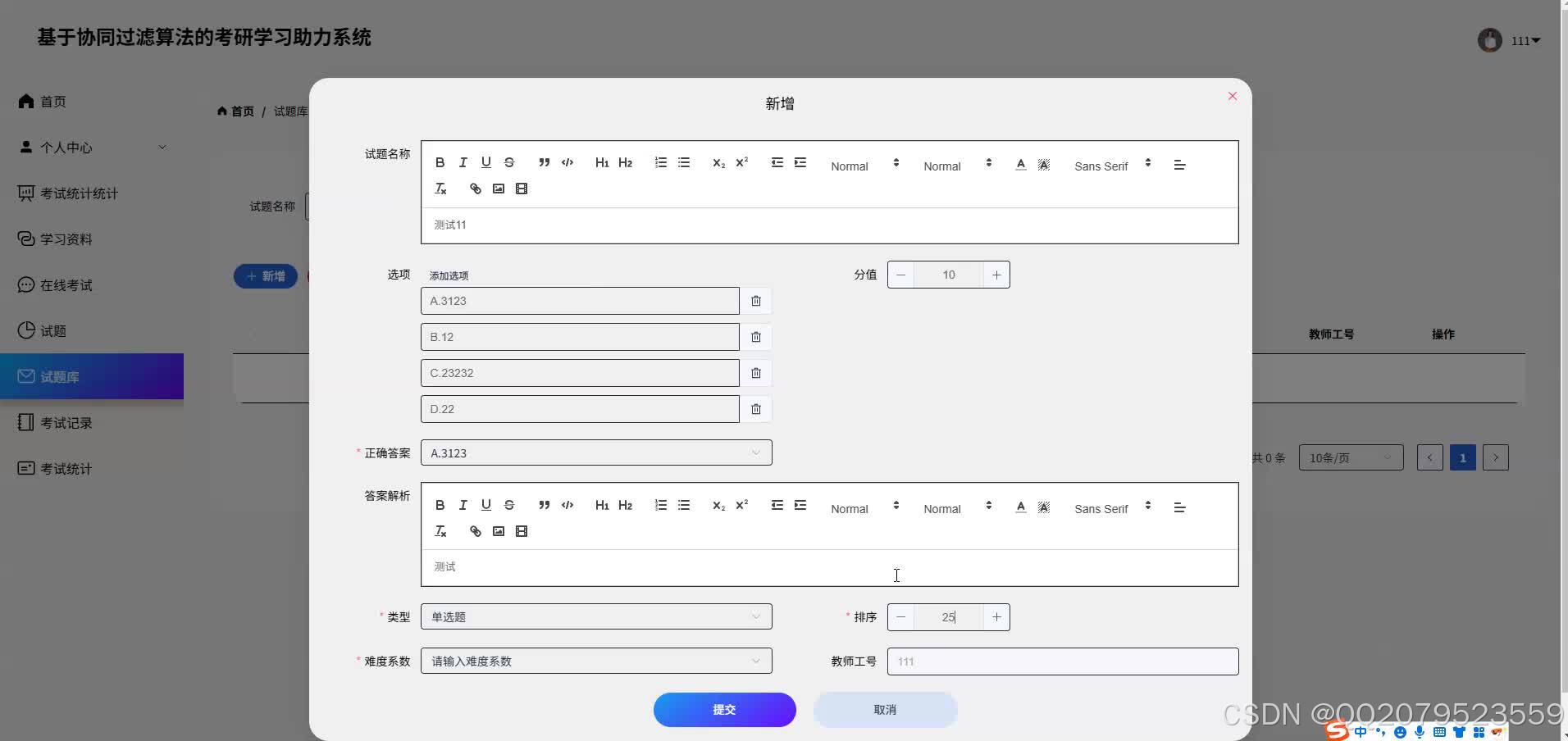Insert ordered list in 试题名称 editor
This screenshot has width=1568, height=741.
(x=661, y=162)
